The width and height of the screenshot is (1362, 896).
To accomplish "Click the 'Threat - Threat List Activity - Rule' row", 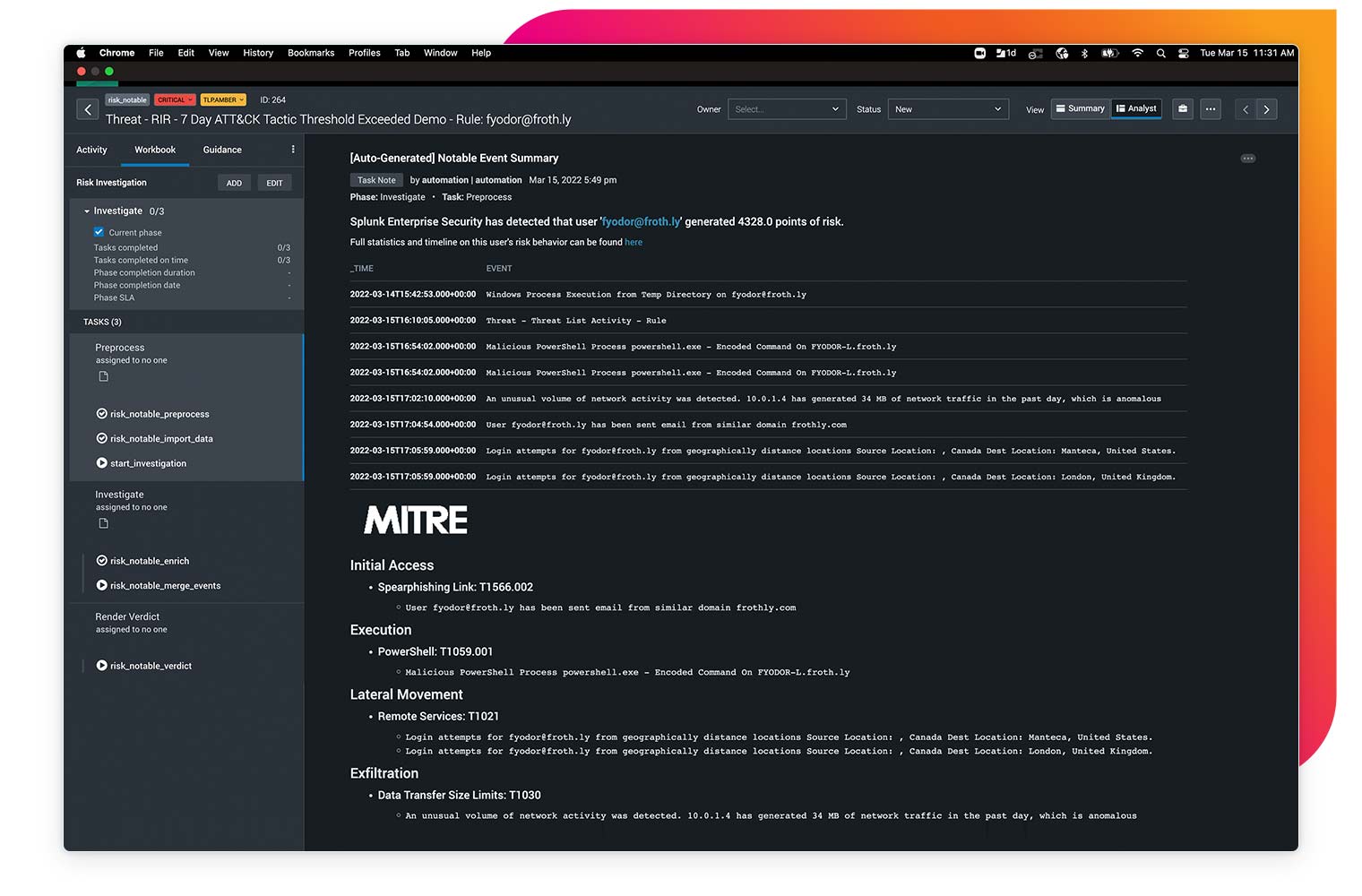I will click(x=768, y=320).
